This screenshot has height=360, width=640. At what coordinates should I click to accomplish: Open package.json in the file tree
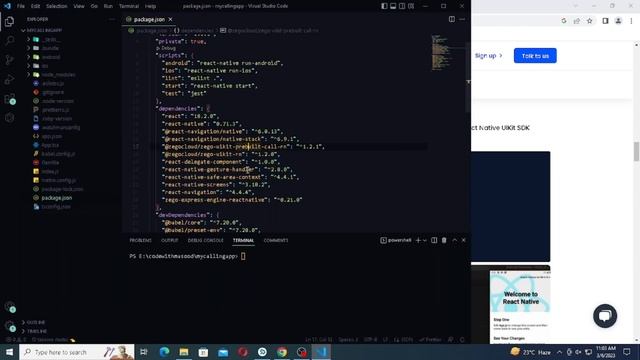click(57, 198)
